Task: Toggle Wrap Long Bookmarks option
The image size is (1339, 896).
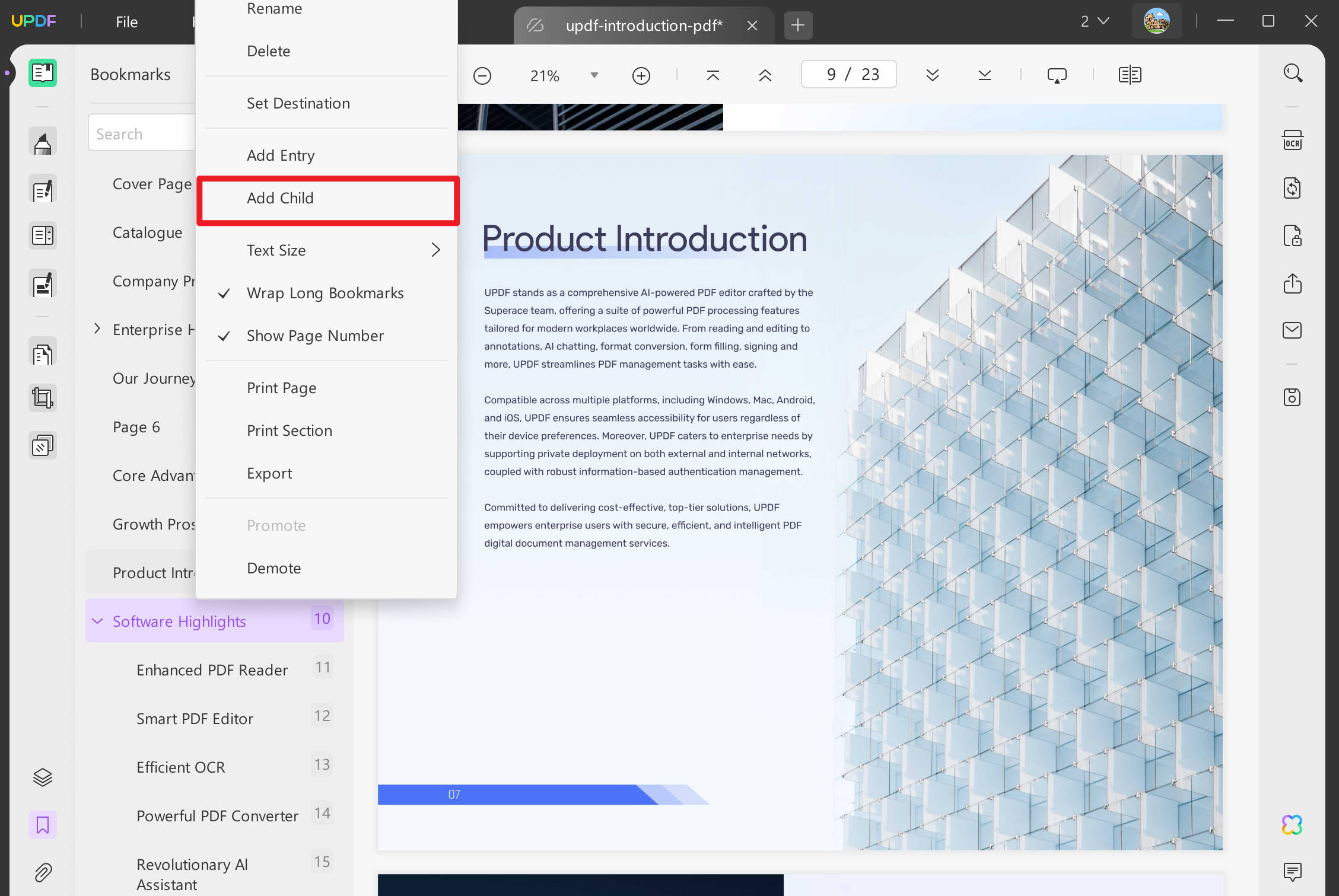Action: tap(325, 293)
